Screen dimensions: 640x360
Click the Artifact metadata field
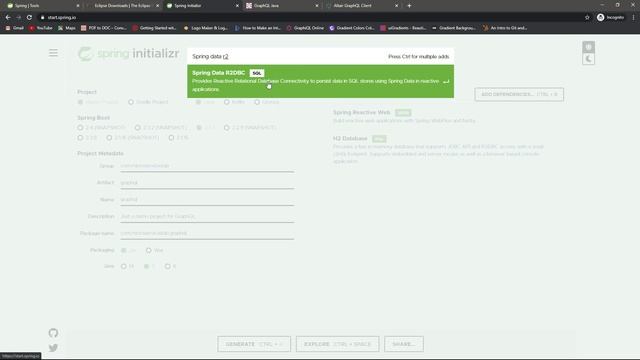207,183
